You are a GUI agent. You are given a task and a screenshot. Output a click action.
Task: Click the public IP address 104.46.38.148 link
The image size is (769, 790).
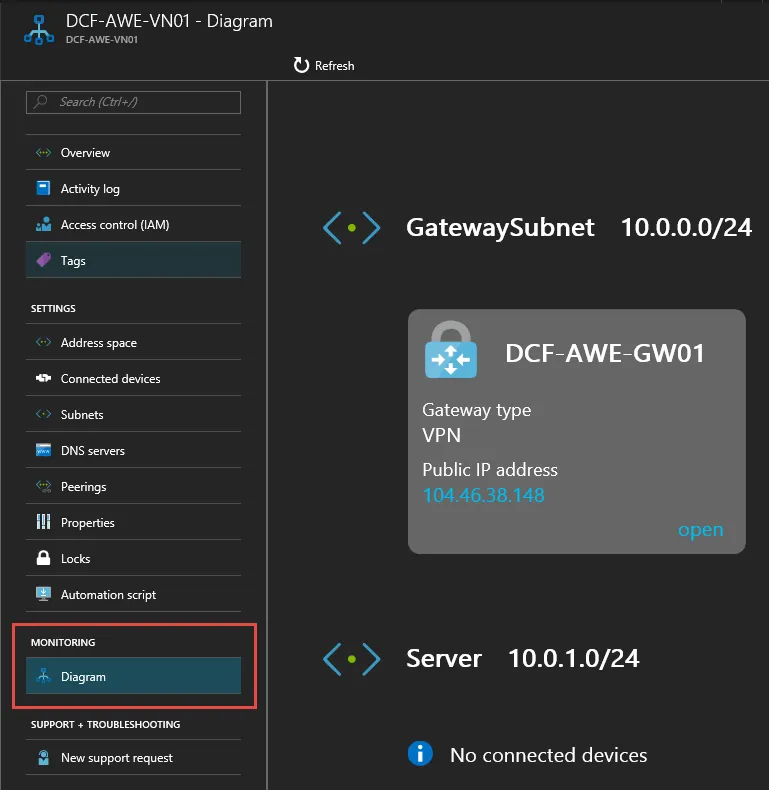click(x=483, y=495)
